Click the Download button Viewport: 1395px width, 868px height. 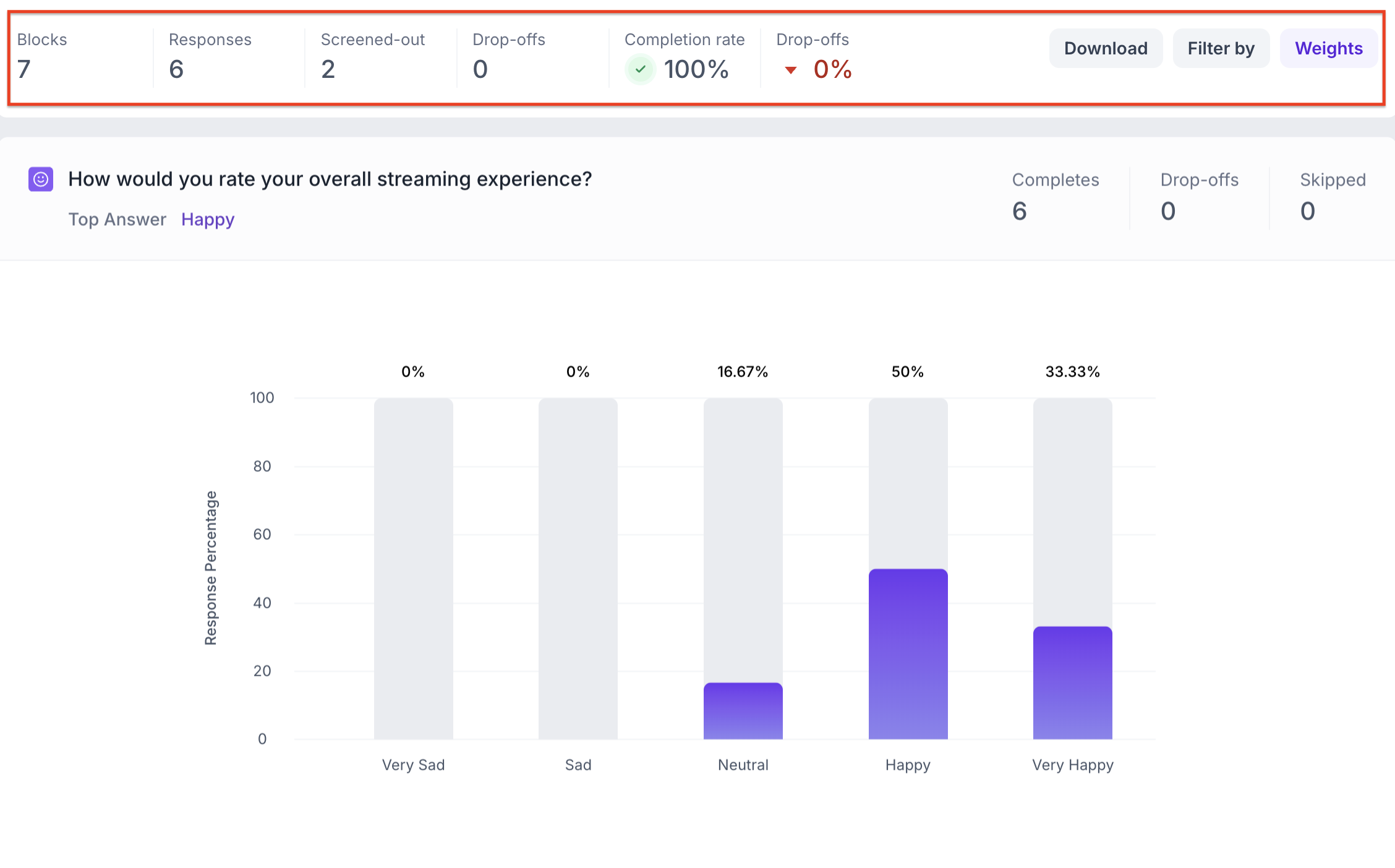pos(1105,48)
